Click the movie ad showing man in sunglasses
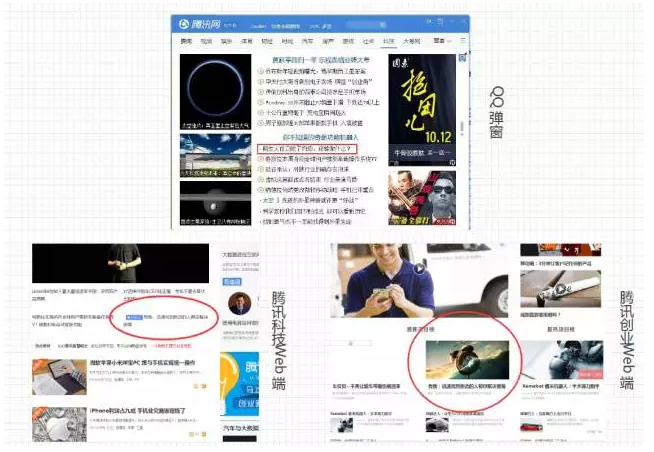 422,198
